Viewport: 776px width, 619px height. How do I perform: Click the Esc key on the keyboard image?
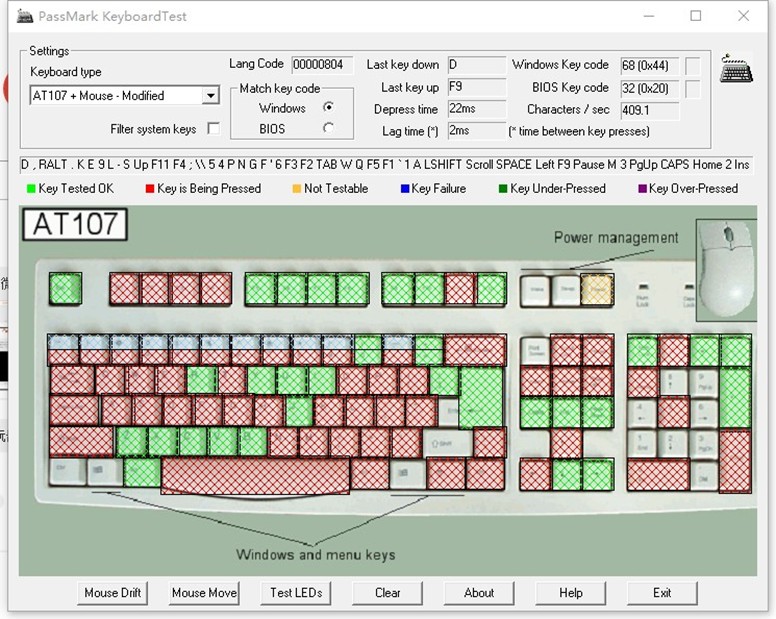[65, 288]
